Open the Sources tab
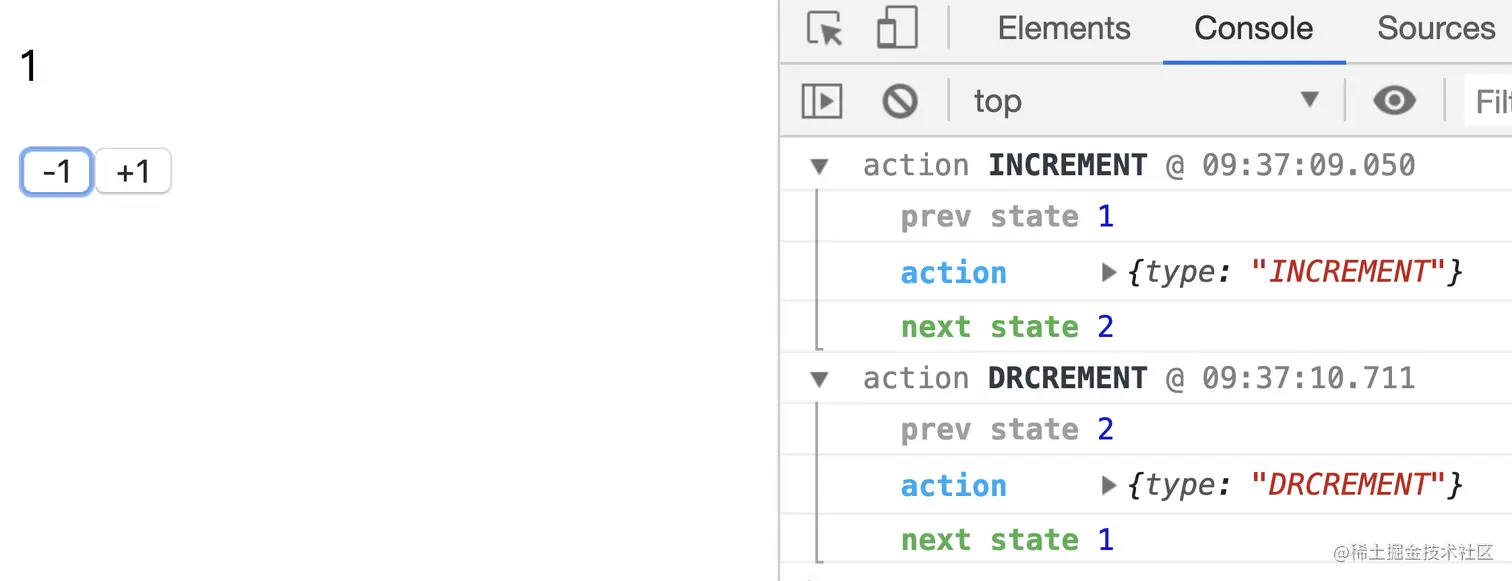 pyautogui.click(x=1436, y=28)
